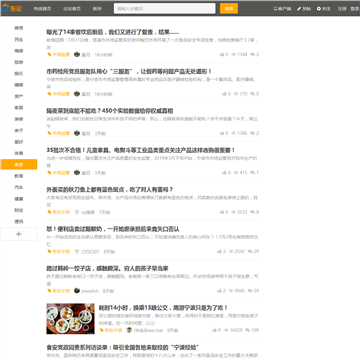Image resolution: width=360 pixels, height=360 pixels.
Task: Click author avatar on 市药检所 post
Action: [77, 94]
